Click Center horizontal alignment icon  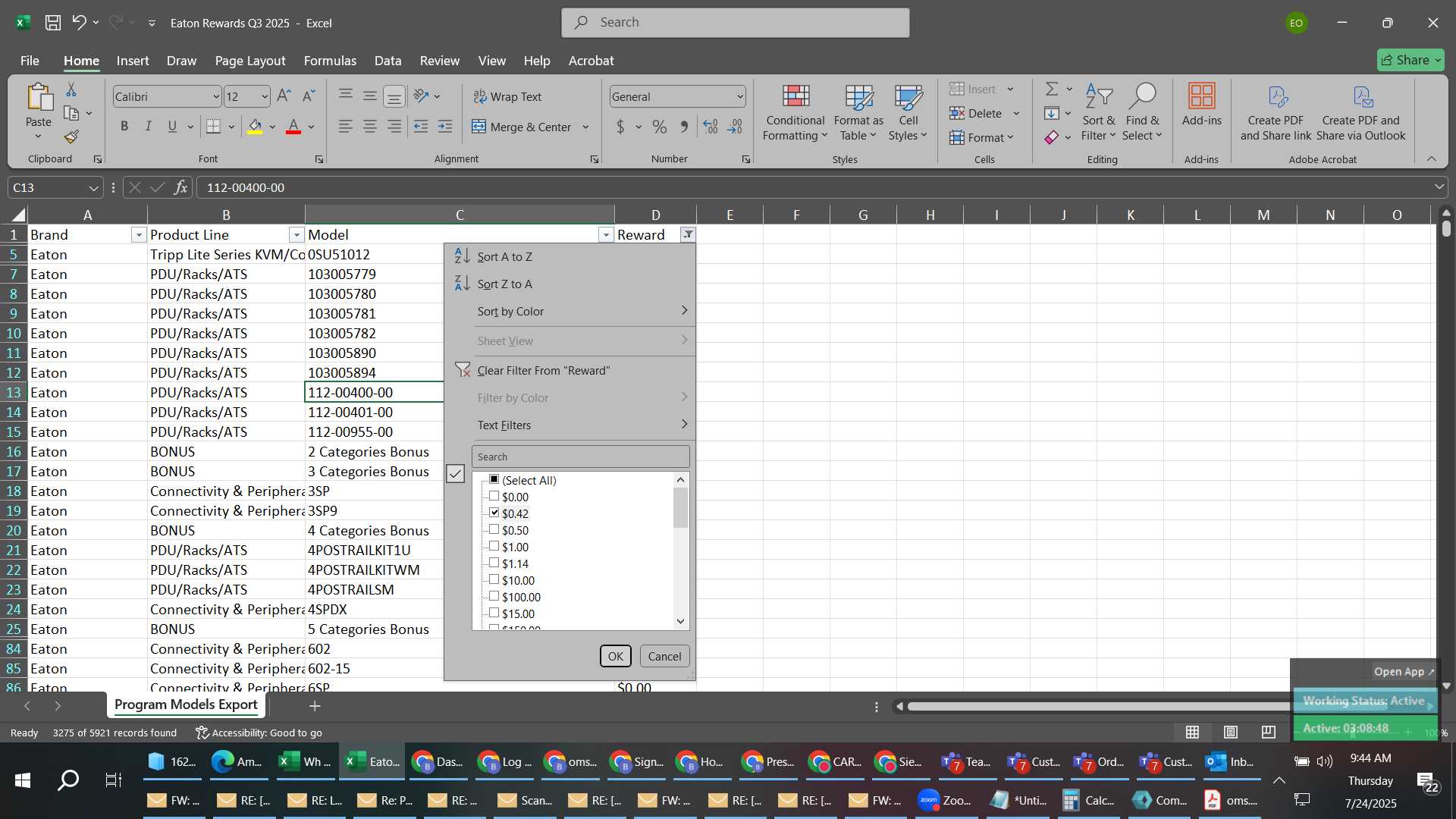click(x=370, y=127)
